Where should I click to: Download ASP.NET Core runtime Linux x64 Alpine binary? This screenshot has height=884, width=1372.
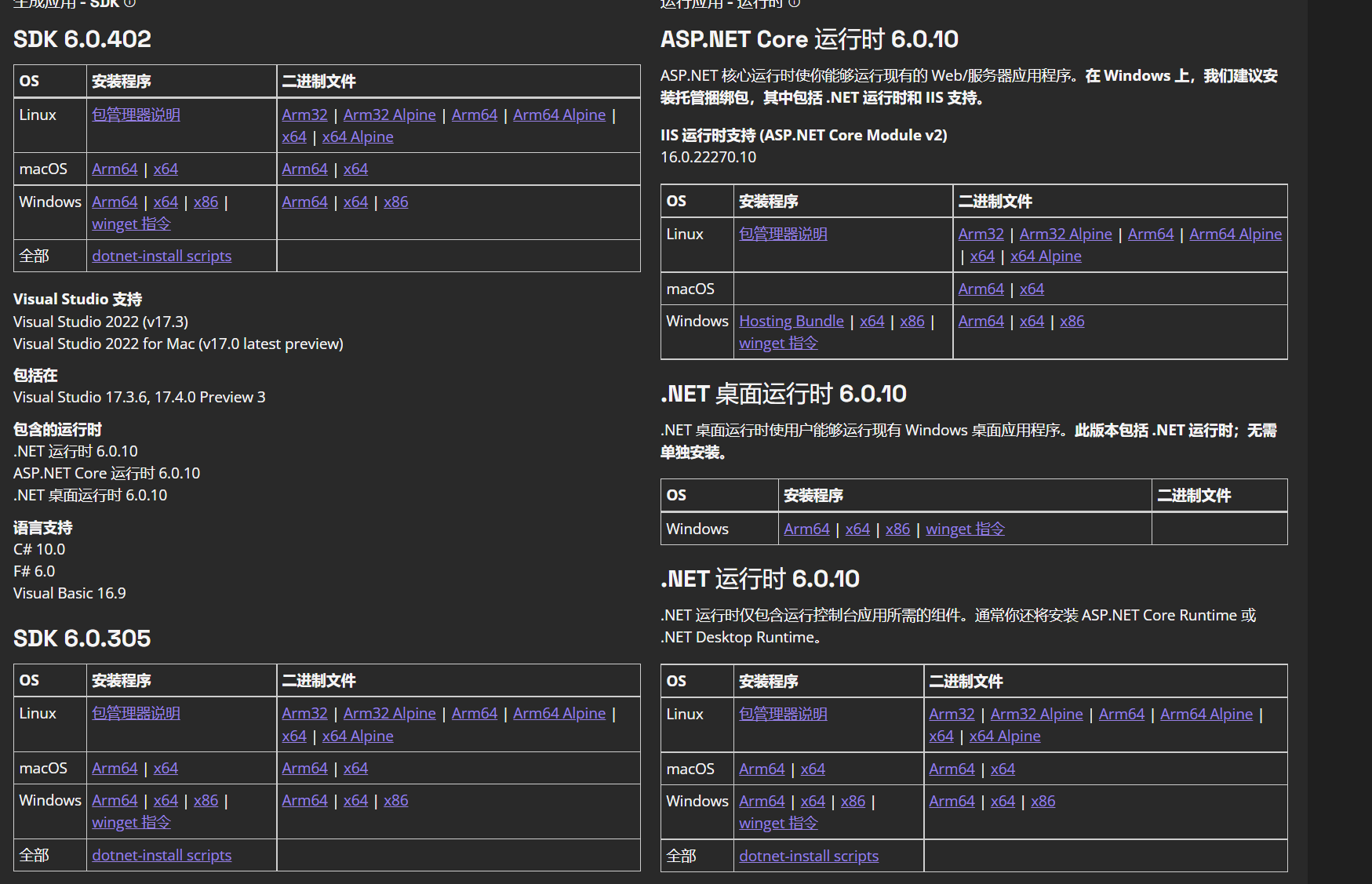(1045, 256)
